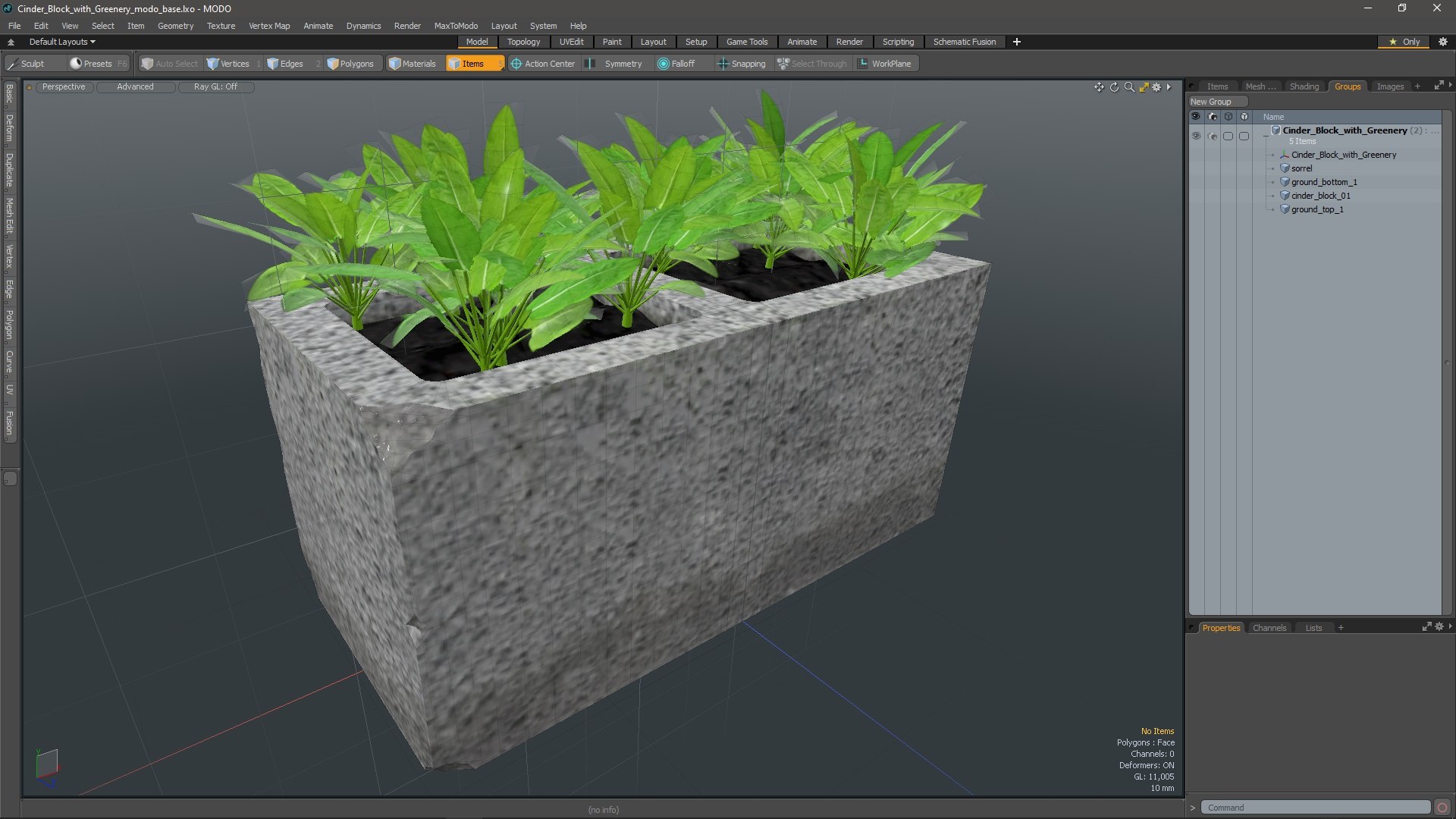Click the record button beside Command field
Viewport: 1456px width, 819px height.
pos(1442,808)
